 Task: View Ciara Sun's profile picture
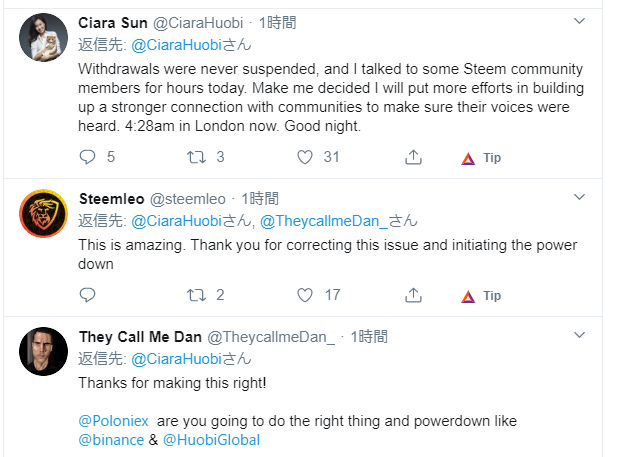point(43,40)
